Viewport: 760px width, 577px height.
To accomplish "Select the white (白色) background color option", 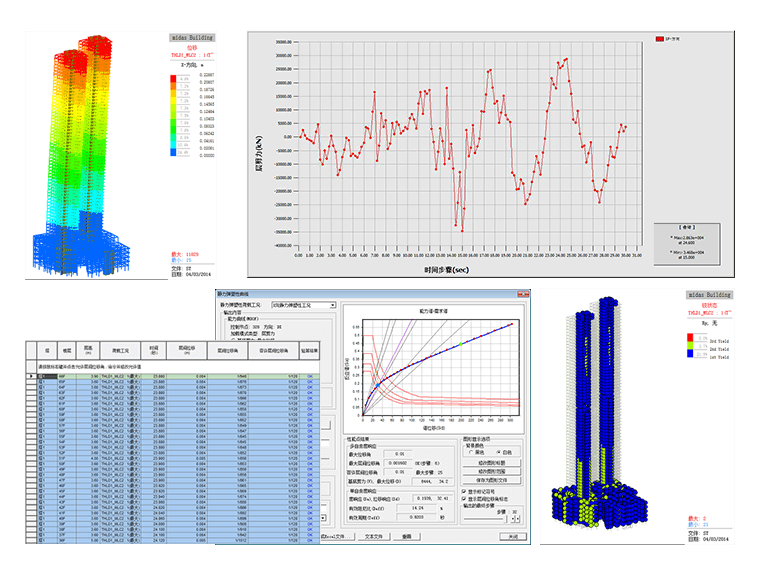I will 499,452.
